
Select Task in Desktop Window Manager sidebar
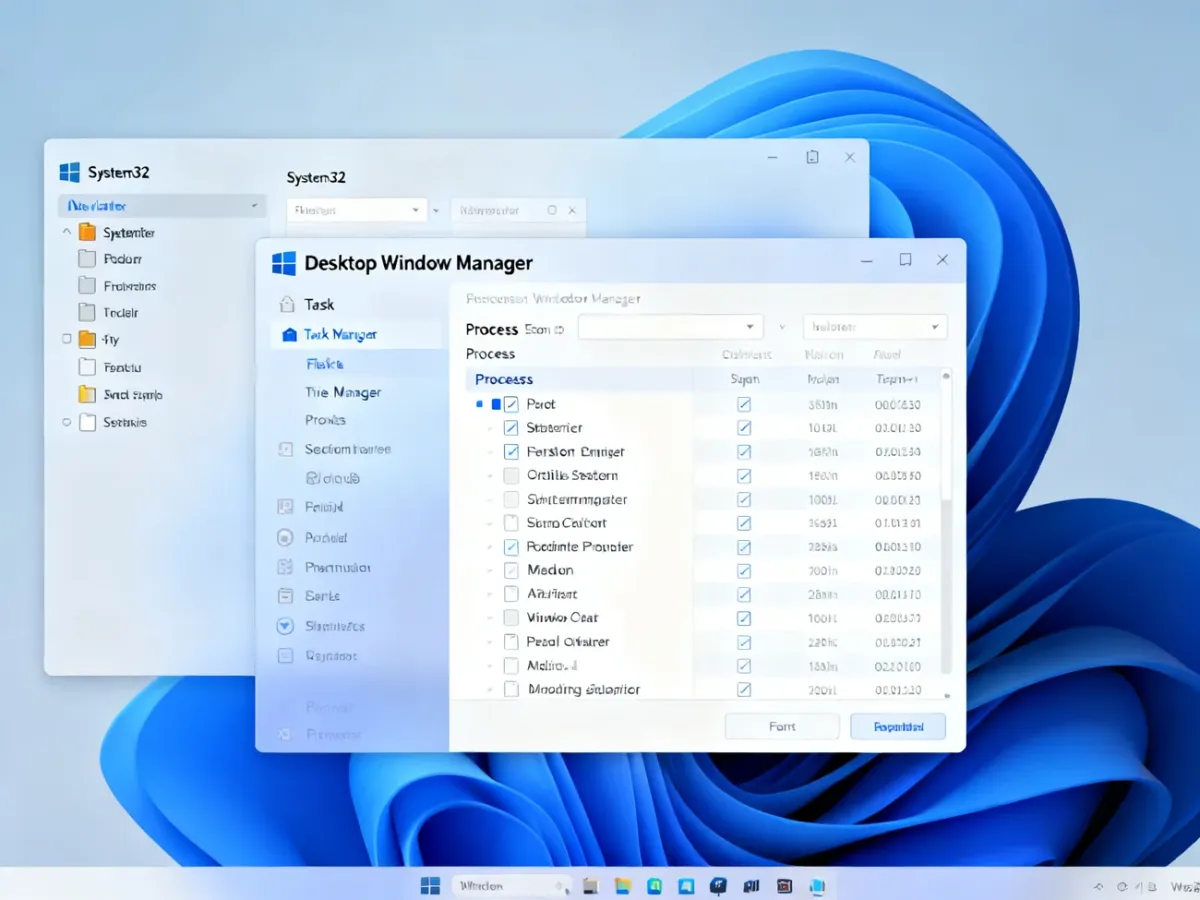click(319, 304)
